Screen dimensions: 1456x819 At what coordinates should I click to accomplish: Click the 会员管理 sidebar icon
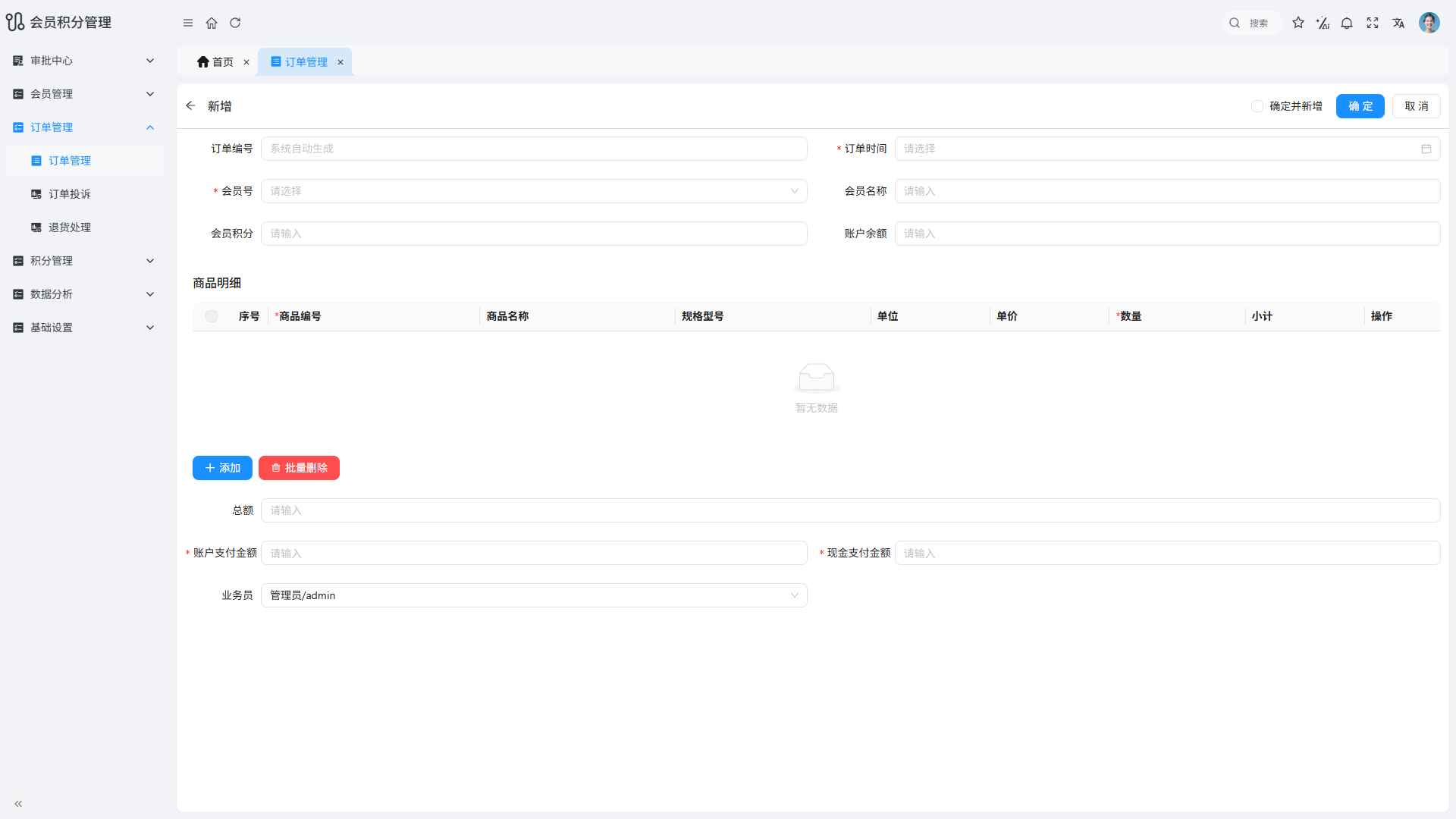(x=18, y=94)
